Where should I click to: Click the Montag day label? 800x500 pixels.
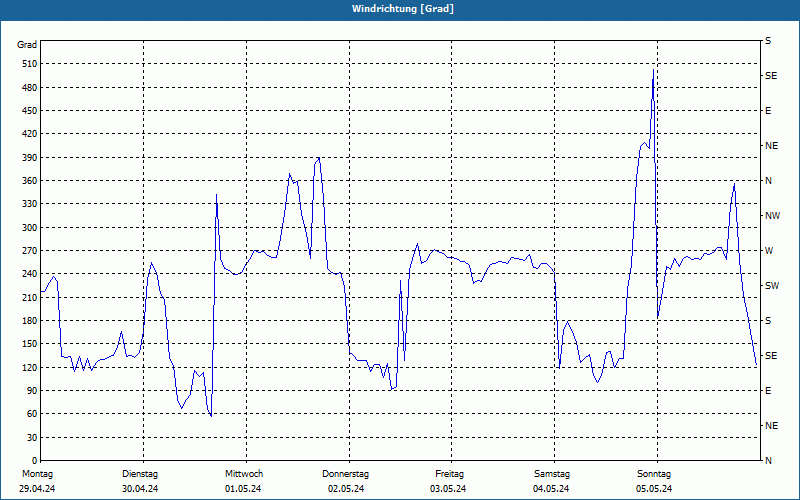tap(37, 474)
